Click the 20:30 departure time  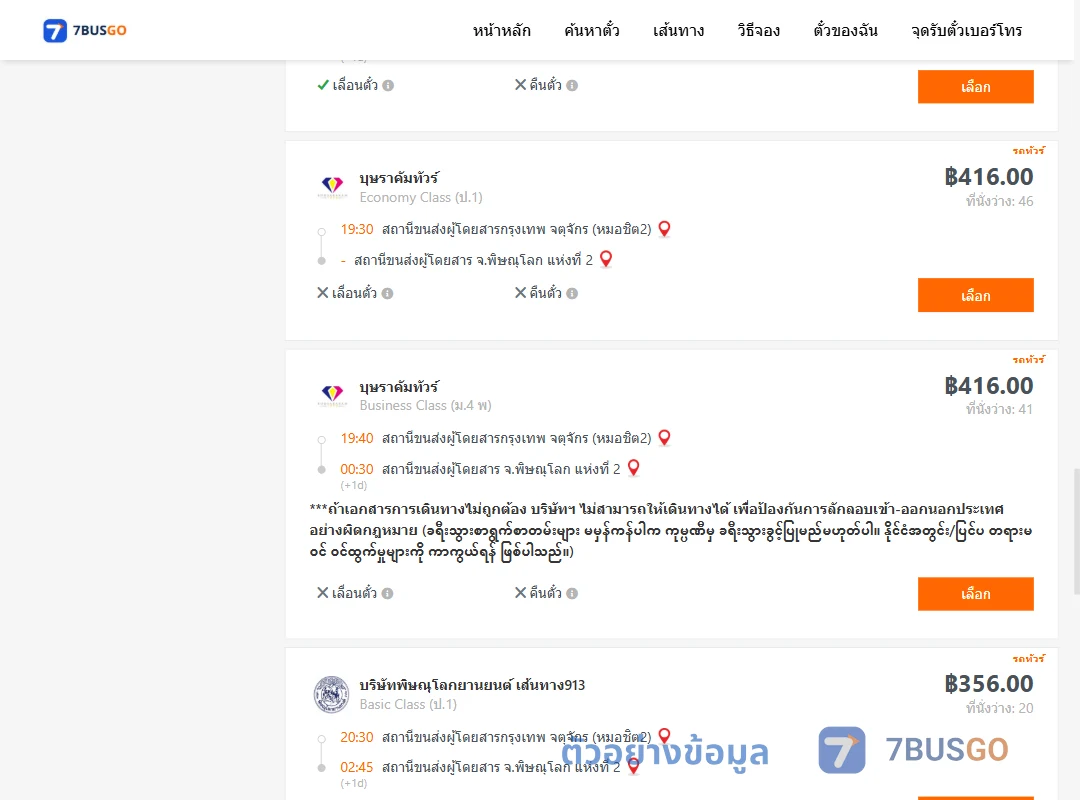(357, 737)
